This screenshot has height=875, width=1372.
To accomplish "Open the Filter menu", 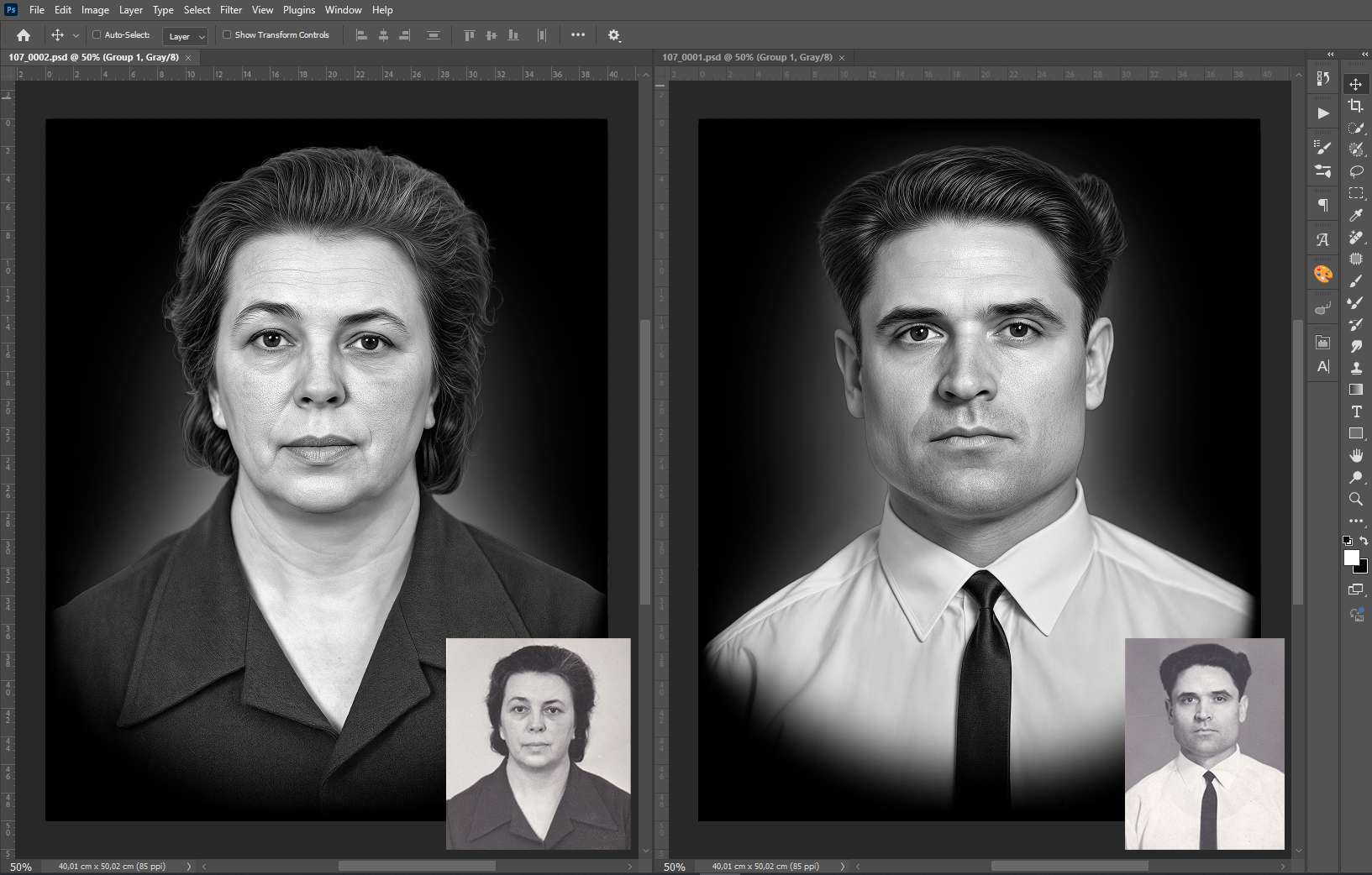I will 230,10.
